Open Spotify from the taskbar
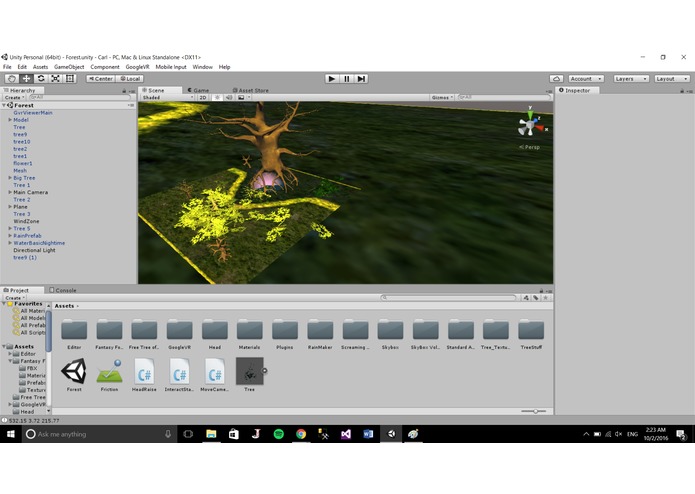The image size is (695, 494). pyautogui.click(x=278, y=434)
